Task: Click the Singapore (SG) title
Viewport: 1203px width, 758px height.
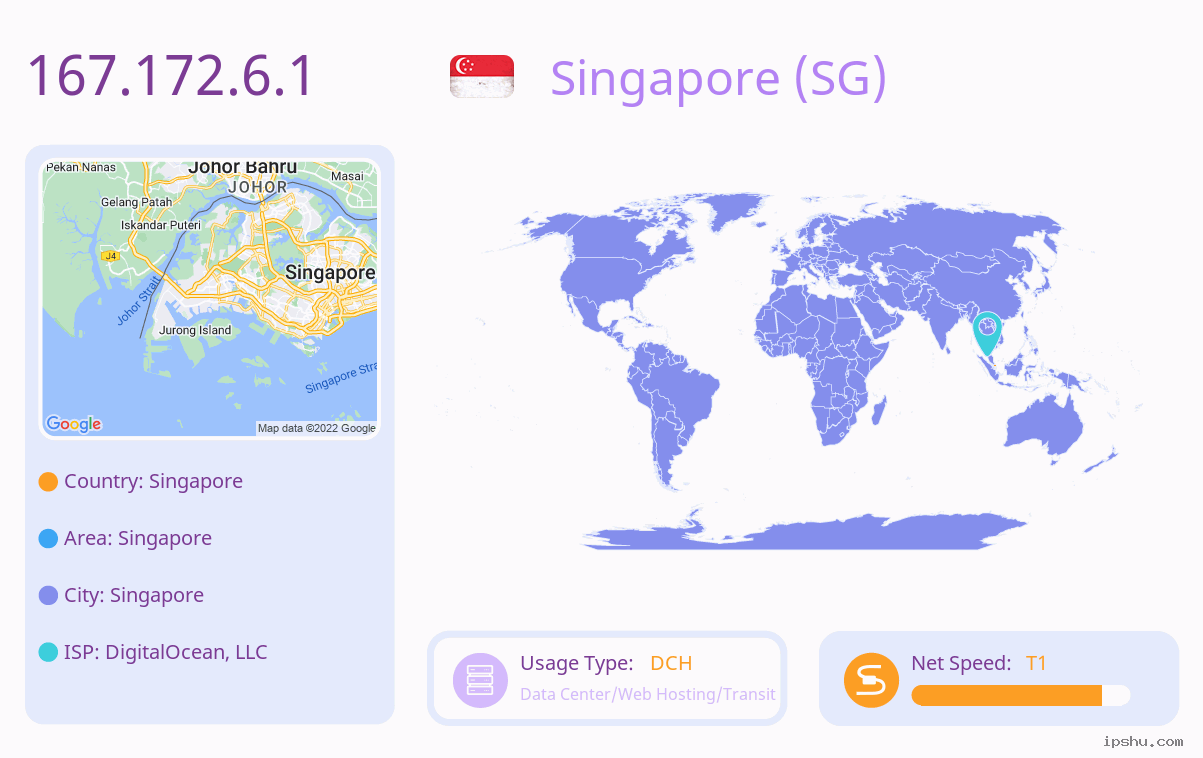Action: pyautogui.click(x=718, y=78)
